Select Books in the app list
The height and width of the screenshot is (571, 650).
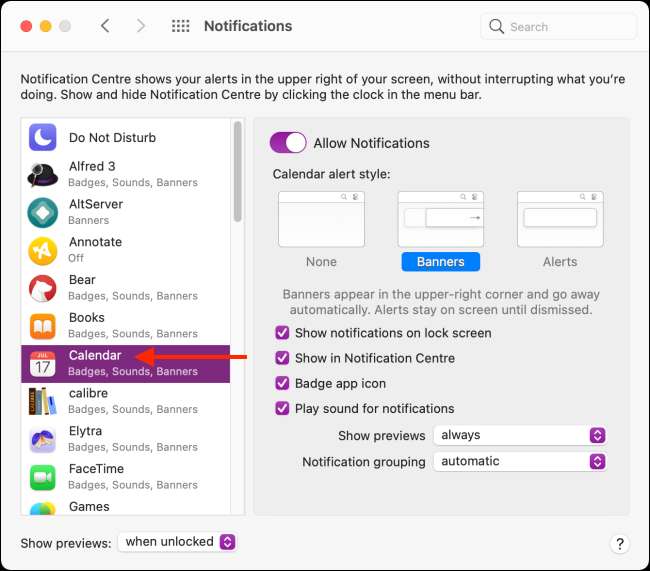point(126,326)
